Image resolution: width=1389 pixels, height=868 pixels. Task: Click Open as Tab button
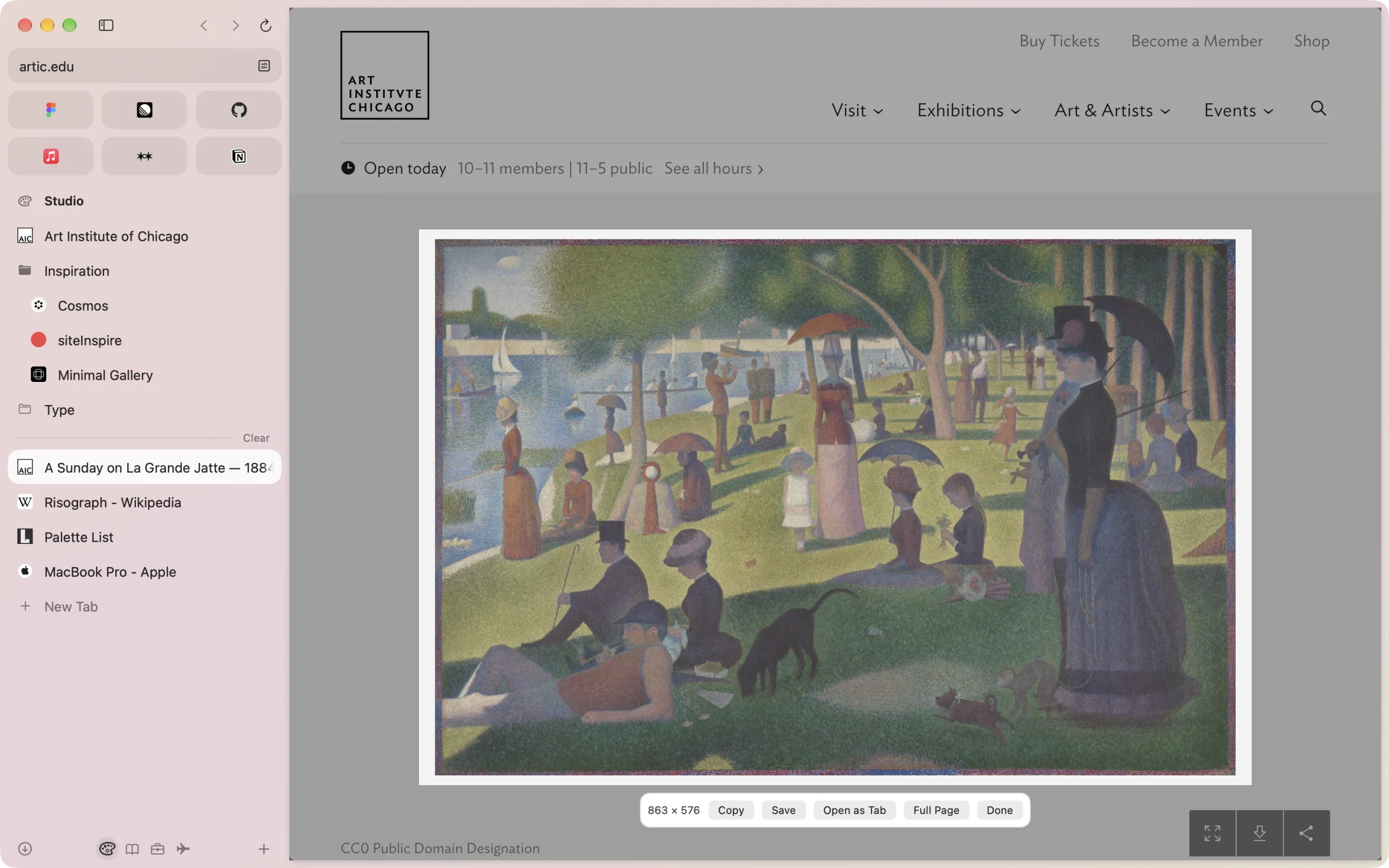pyautogui.click(x=854, y=810)
